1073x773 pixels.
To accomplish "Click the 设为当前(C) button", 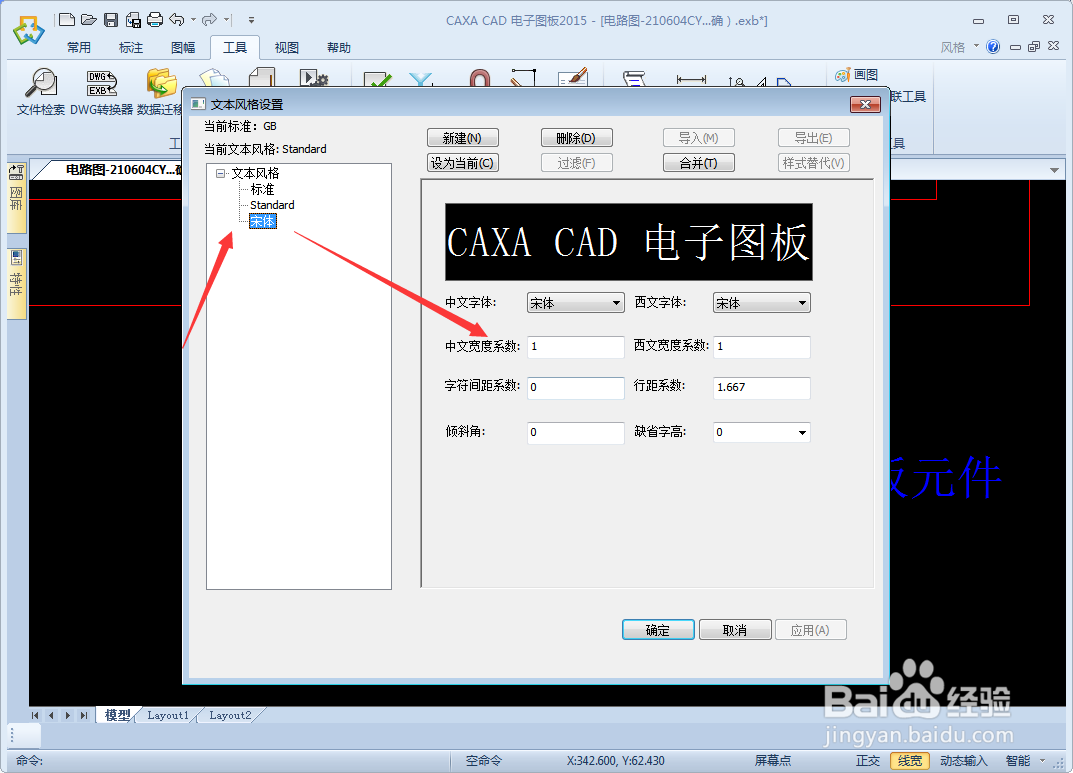I will 463,163.
